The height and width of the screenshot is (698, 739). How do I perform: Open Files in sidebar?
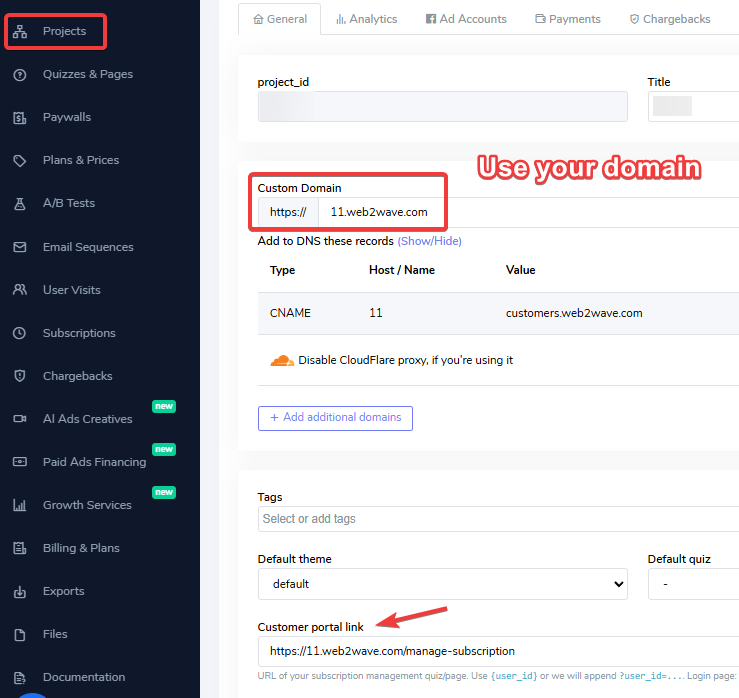[55, 634]
